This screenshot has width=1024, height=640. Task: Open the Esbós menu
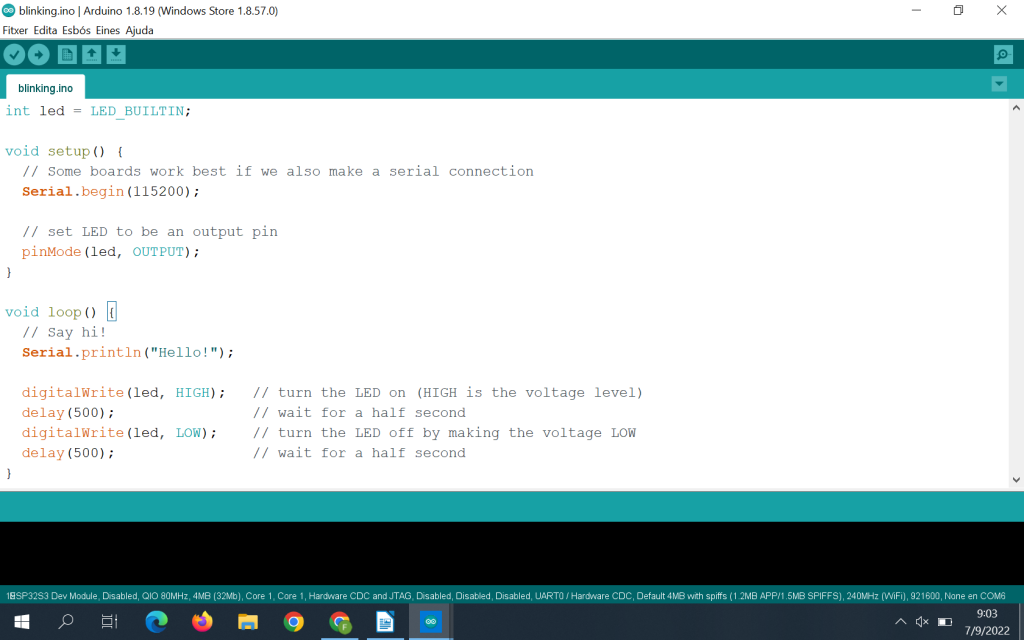[x=76, y=30]
